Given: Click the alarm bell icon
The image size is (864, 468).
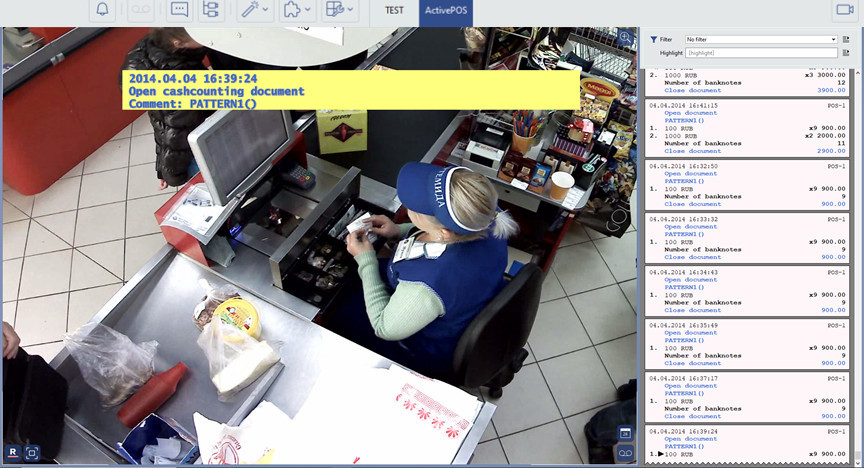Looking at the screenshot, I should tap(103, 10).
